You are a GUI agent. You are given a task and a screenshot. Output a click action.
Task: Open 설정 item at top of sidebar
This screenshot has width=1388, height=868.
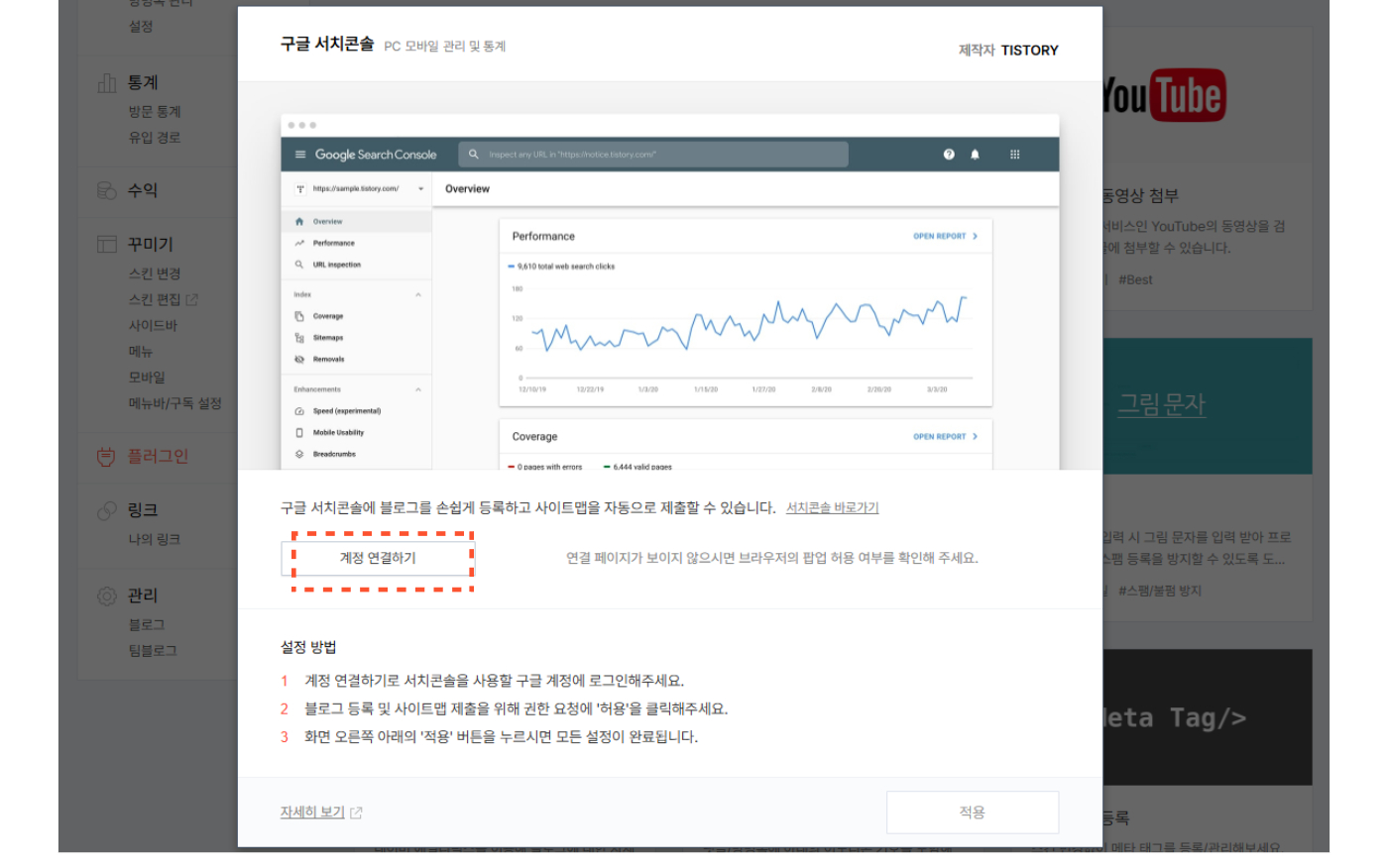141,26
